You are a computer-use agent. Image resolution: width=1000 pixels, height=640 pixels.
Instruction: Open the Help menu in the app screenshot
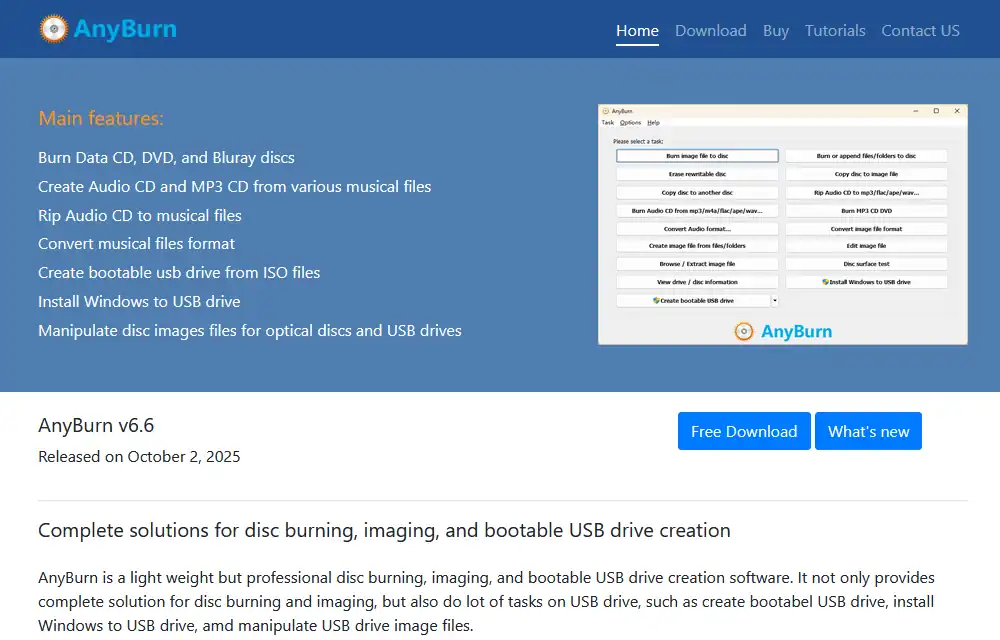click(x=654, y=123)
